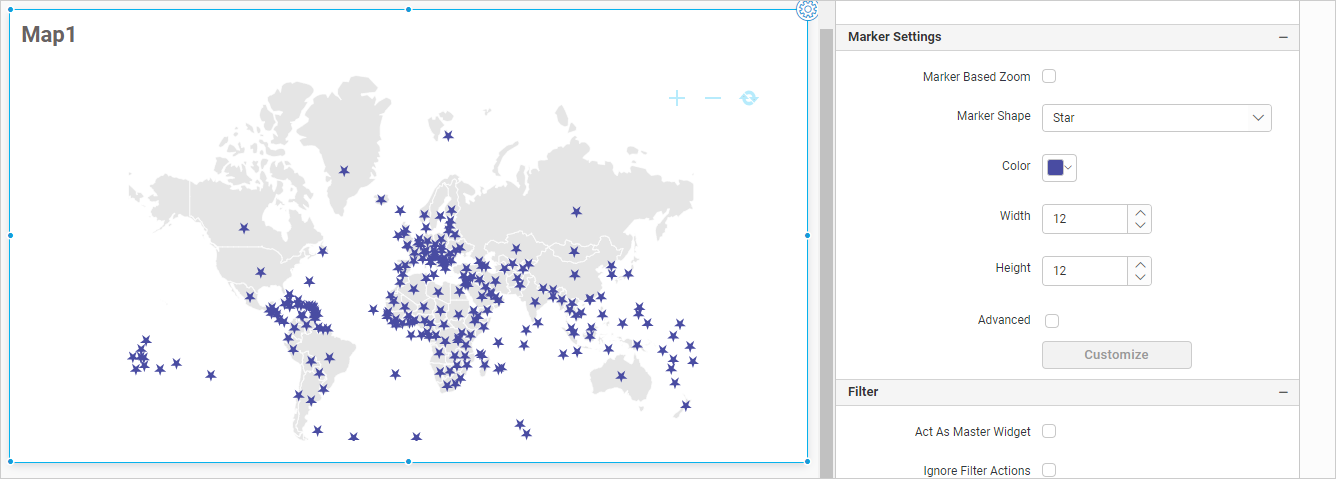Reset the map with the refresh icon
This screenshot has width=1336, height=479.
(749, 98)
